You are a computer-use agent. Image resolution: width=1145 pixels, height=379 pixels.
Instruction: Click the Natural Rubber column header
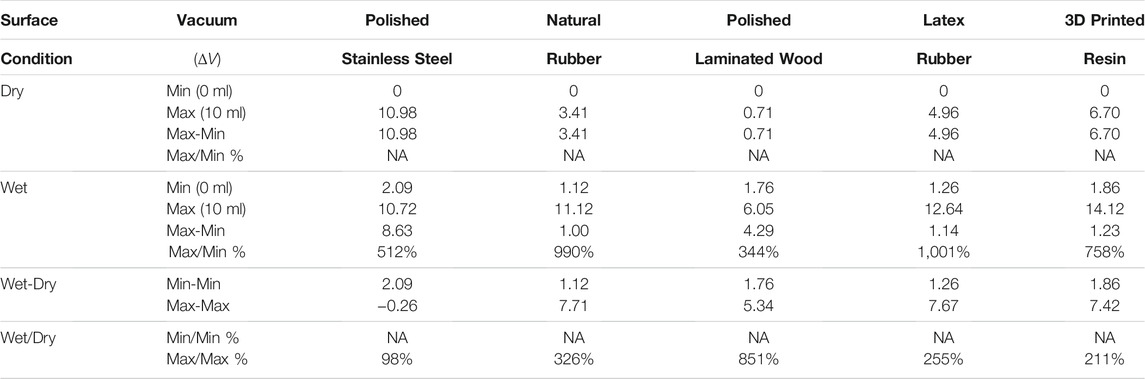(x=573, y=40)
